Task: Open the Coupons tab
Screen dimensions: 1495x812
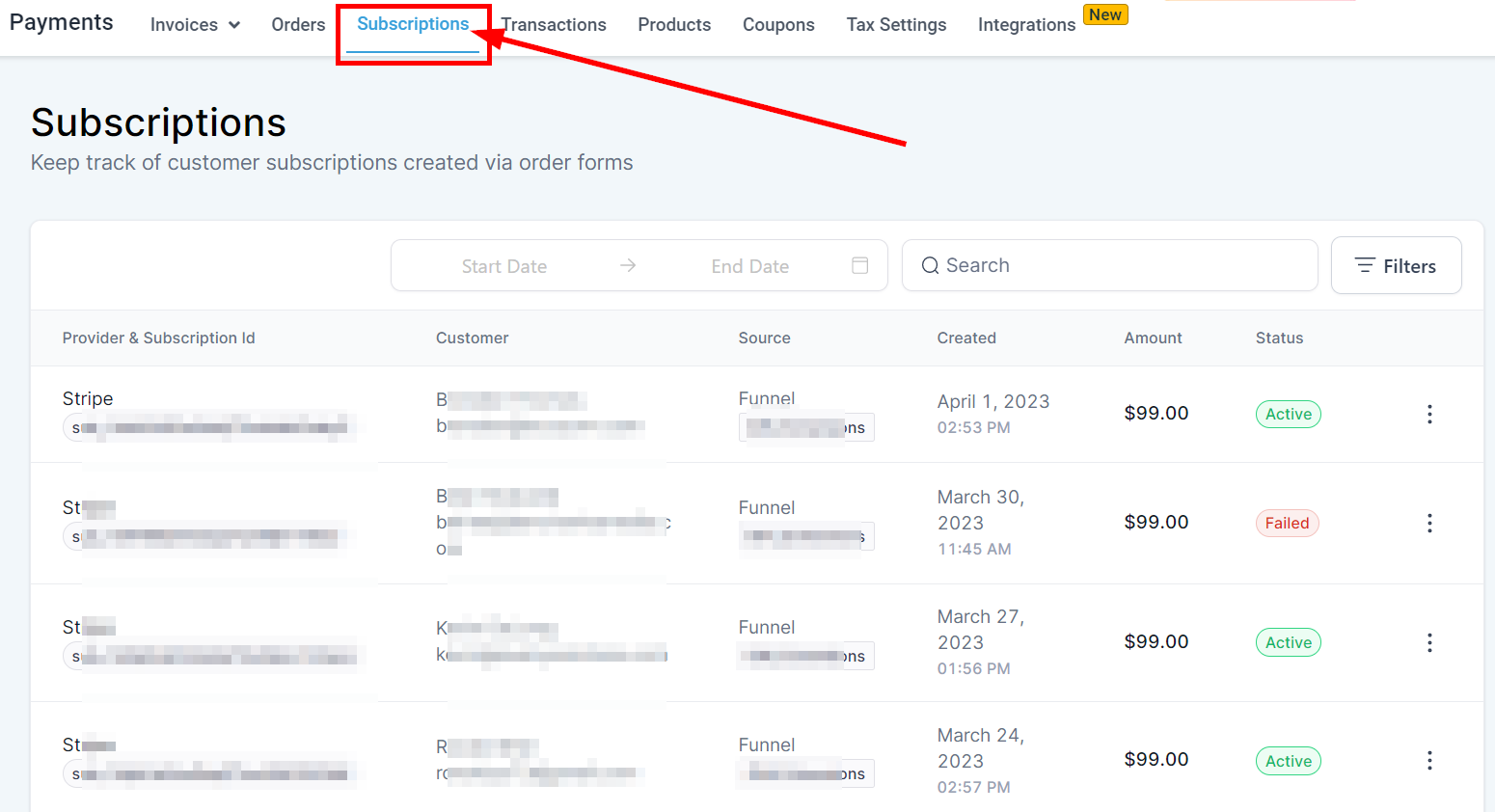Action: (778, 25)
